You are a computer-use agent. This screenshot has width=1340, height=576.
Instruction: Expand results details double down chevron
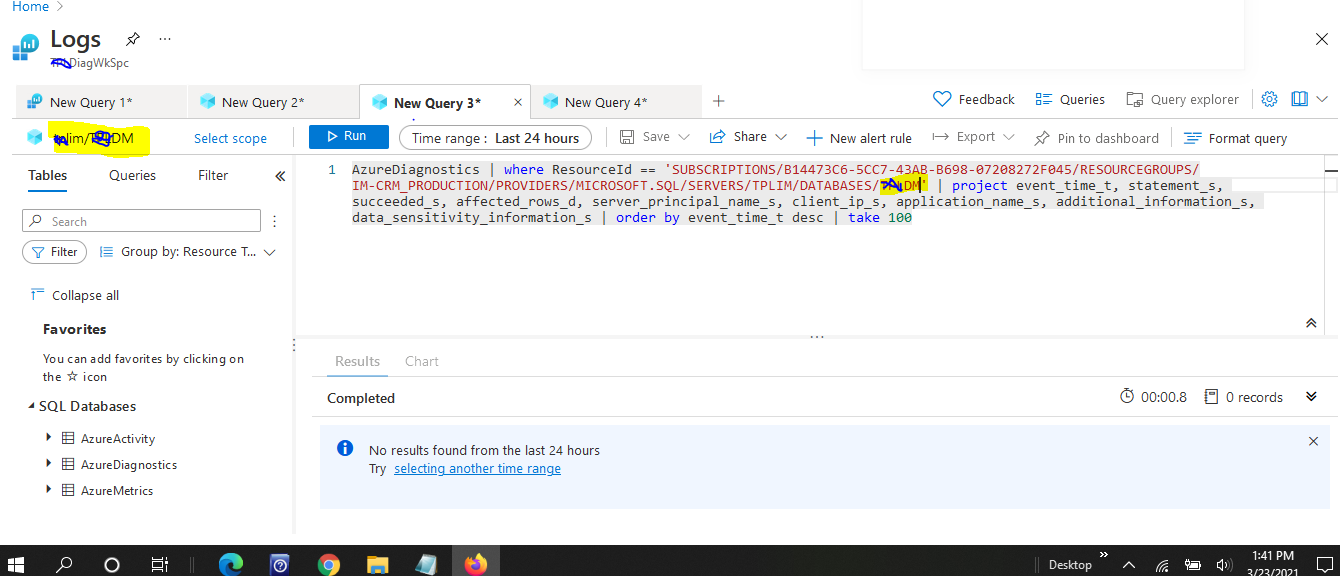point(1311,397)
